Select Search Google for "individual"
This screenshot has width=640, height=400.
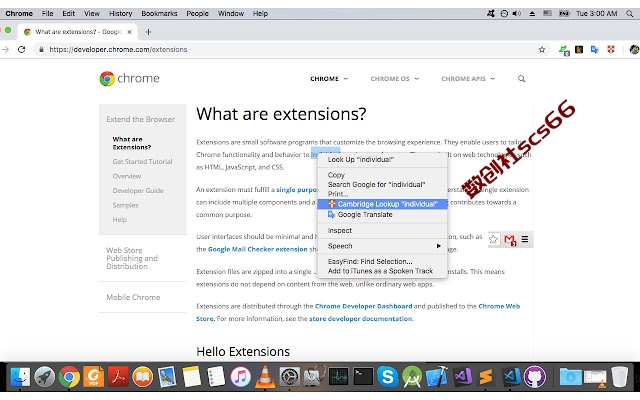[382, 184]
